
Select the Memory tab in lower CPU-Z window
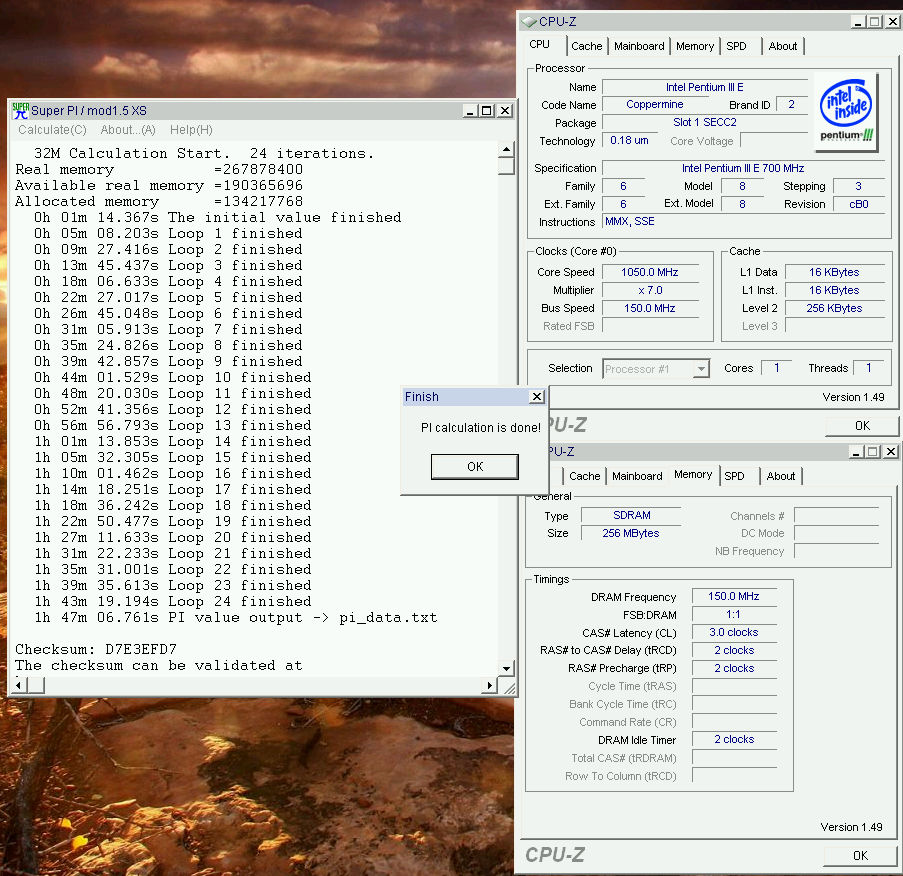click(693, 475)
